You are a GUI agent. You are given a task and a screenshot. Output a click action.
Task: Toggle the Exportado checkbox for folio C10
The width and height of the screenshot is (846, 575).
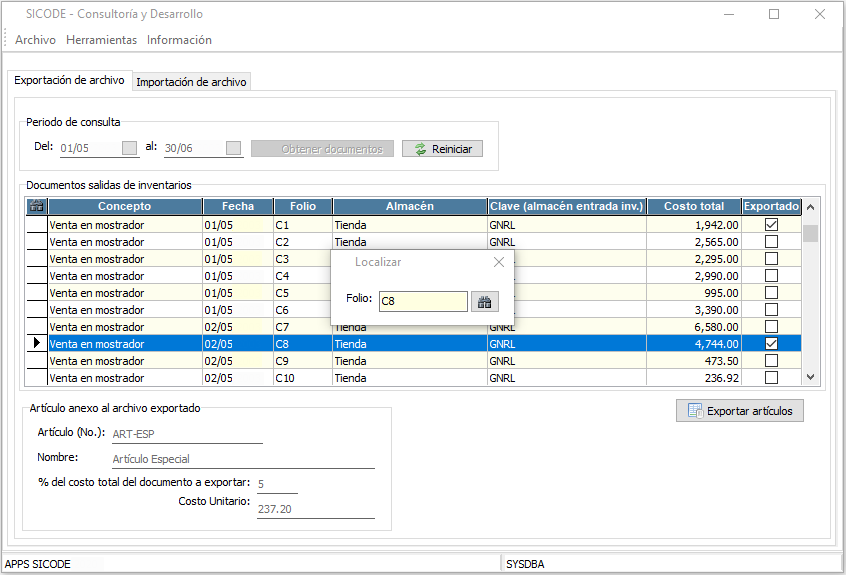771,378
